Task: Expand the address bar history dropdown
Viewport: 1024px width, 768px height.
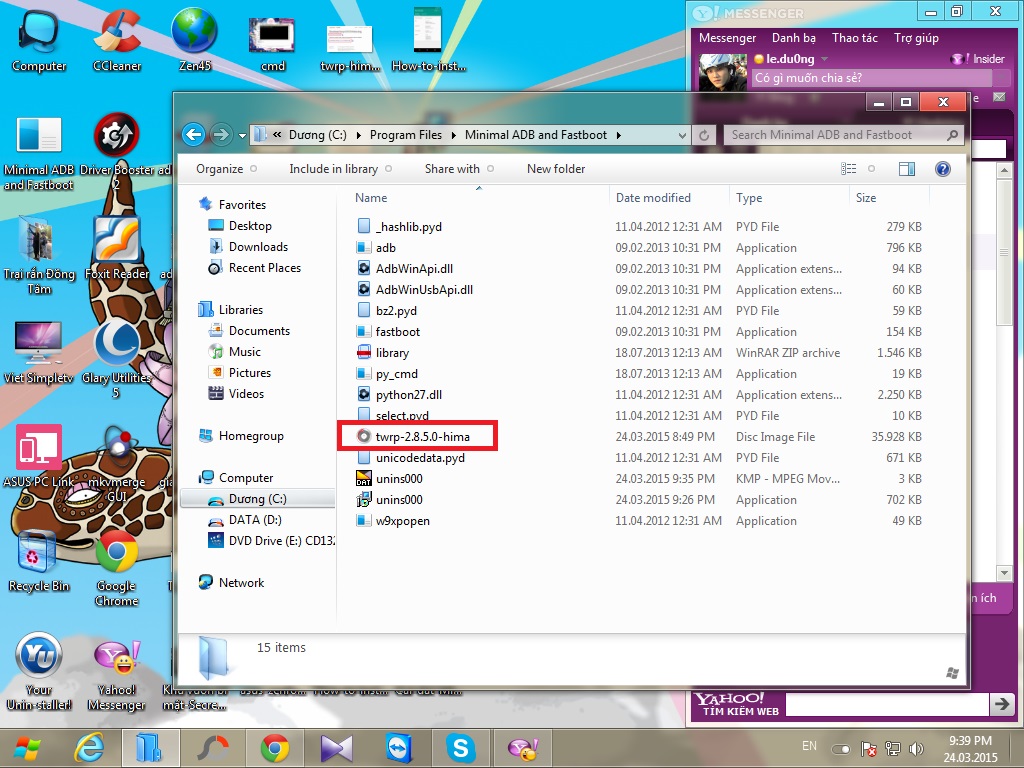Action: coord(682,135)
